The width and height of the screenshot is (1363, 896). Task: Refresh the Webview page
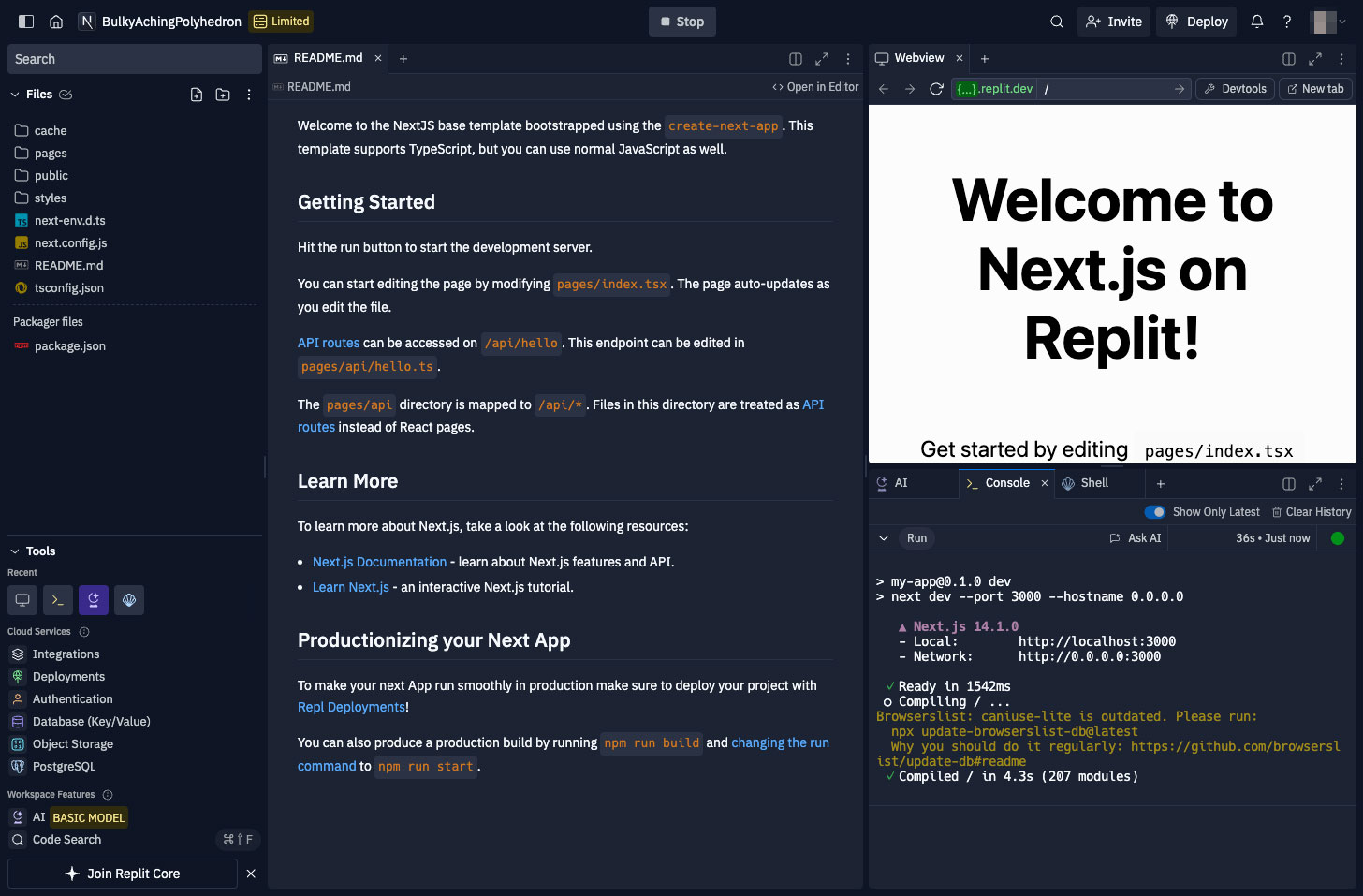(x=936, y=89)
